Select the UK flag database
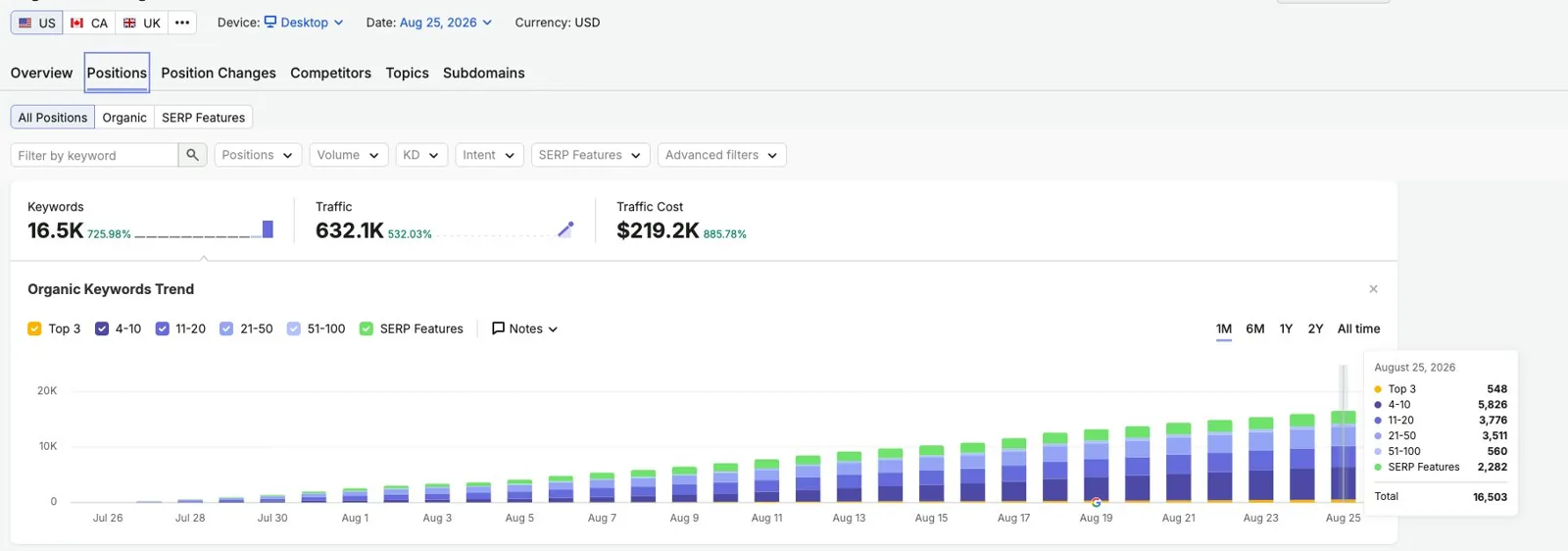This screenshot has height=551, width=1568. (141, 23)
